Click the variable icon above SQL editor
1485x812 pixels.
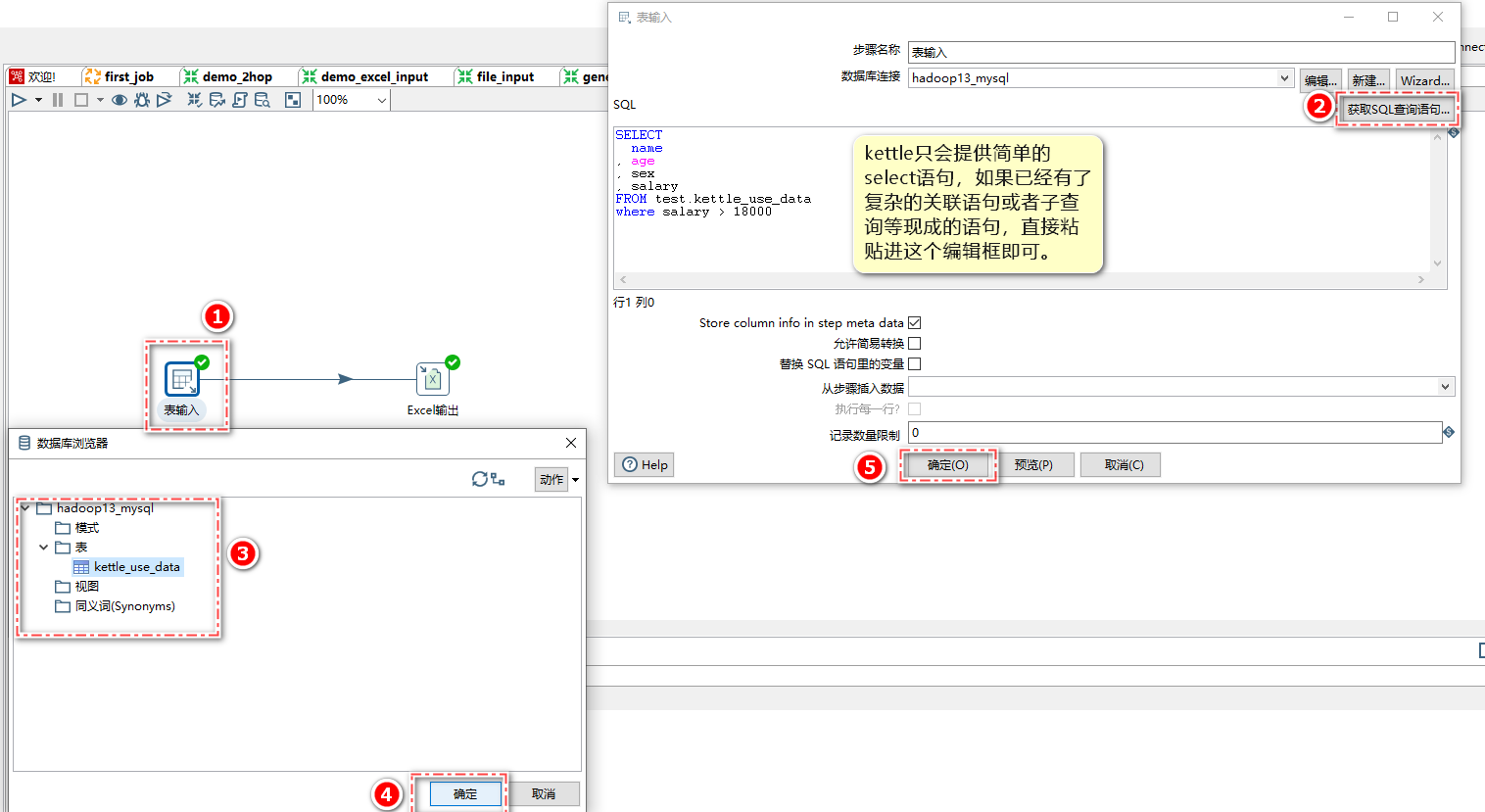point(1454,132)
